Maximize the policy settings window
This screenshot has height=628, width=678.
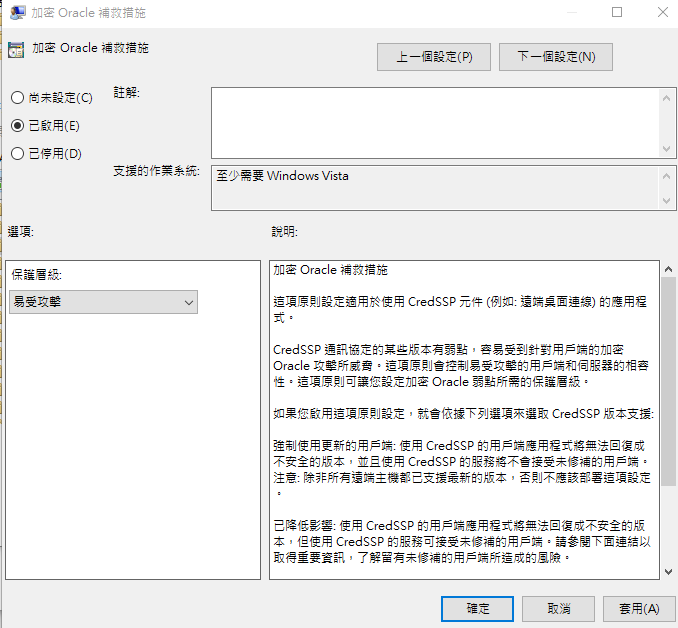point(617,12)
